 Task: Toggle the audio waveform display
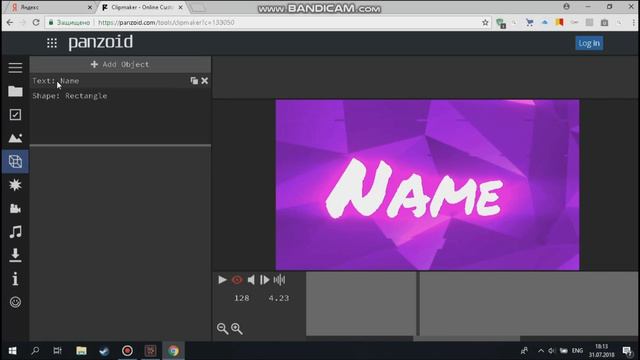click(279, 280)
